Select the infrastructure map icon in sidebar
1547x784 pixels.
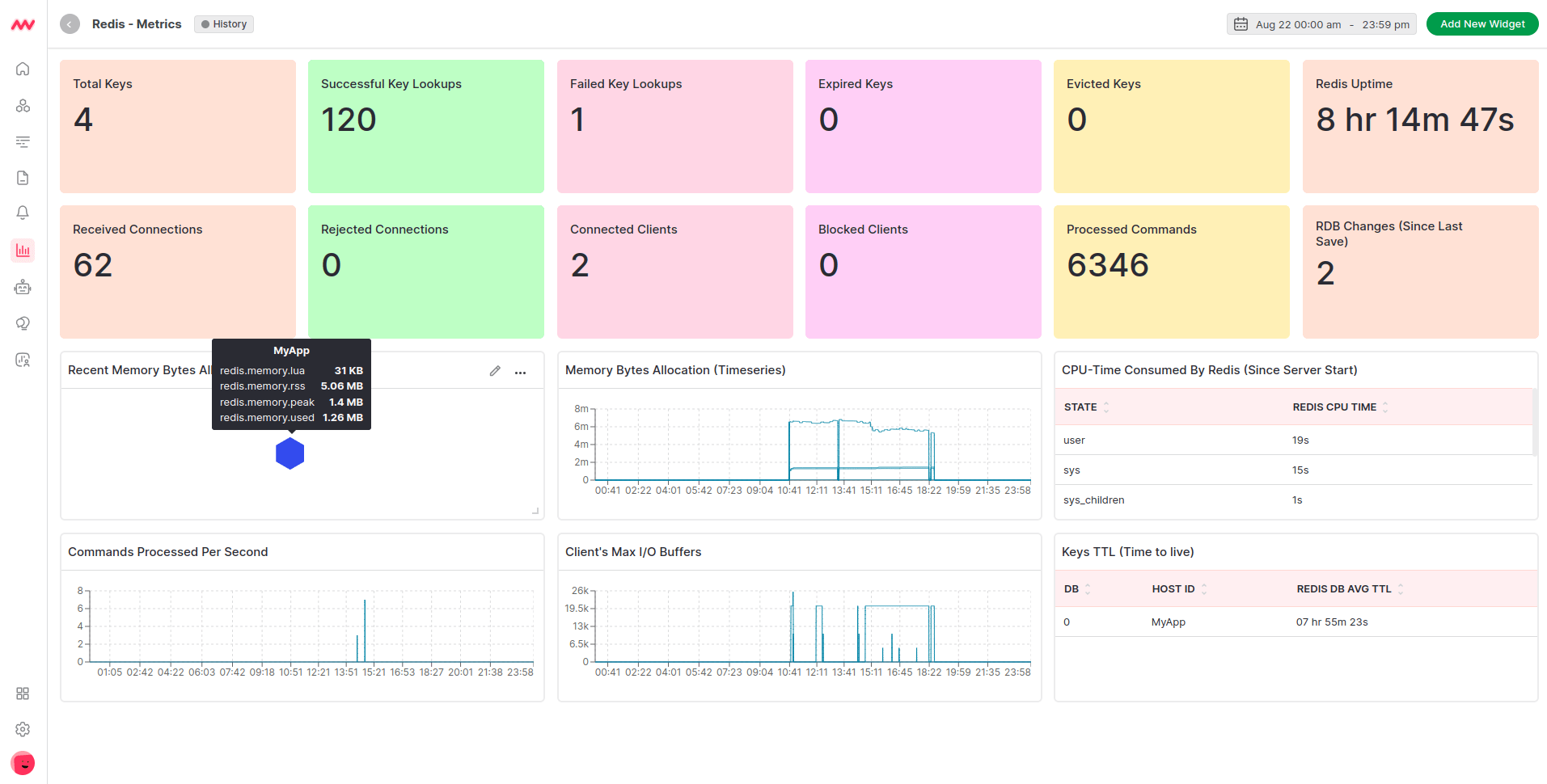point(23,105)
